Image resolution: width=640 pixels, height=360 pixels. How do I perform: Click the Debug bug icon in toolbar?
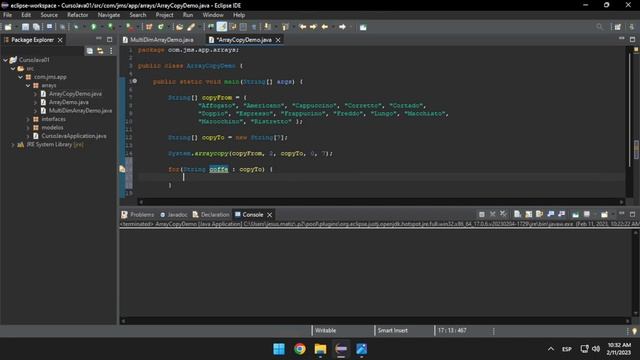pos(76,27)
